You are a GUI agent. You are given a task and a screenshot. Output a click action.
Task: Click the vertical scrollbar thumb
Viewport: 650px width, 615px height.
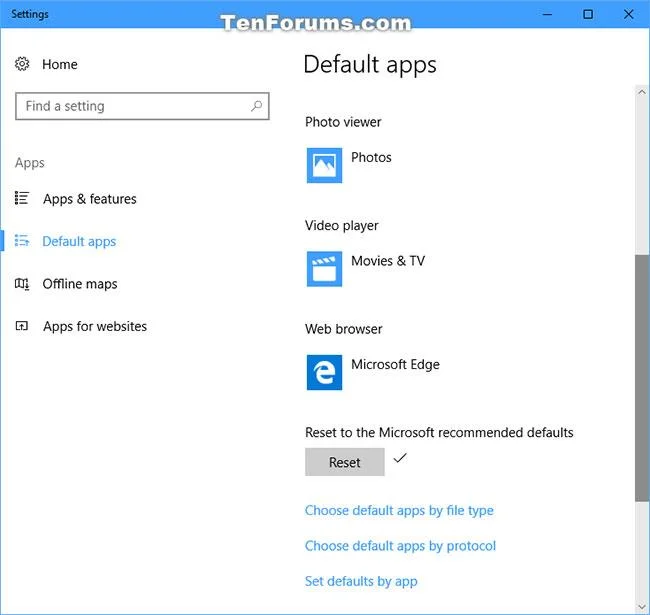tap(642, 378)
